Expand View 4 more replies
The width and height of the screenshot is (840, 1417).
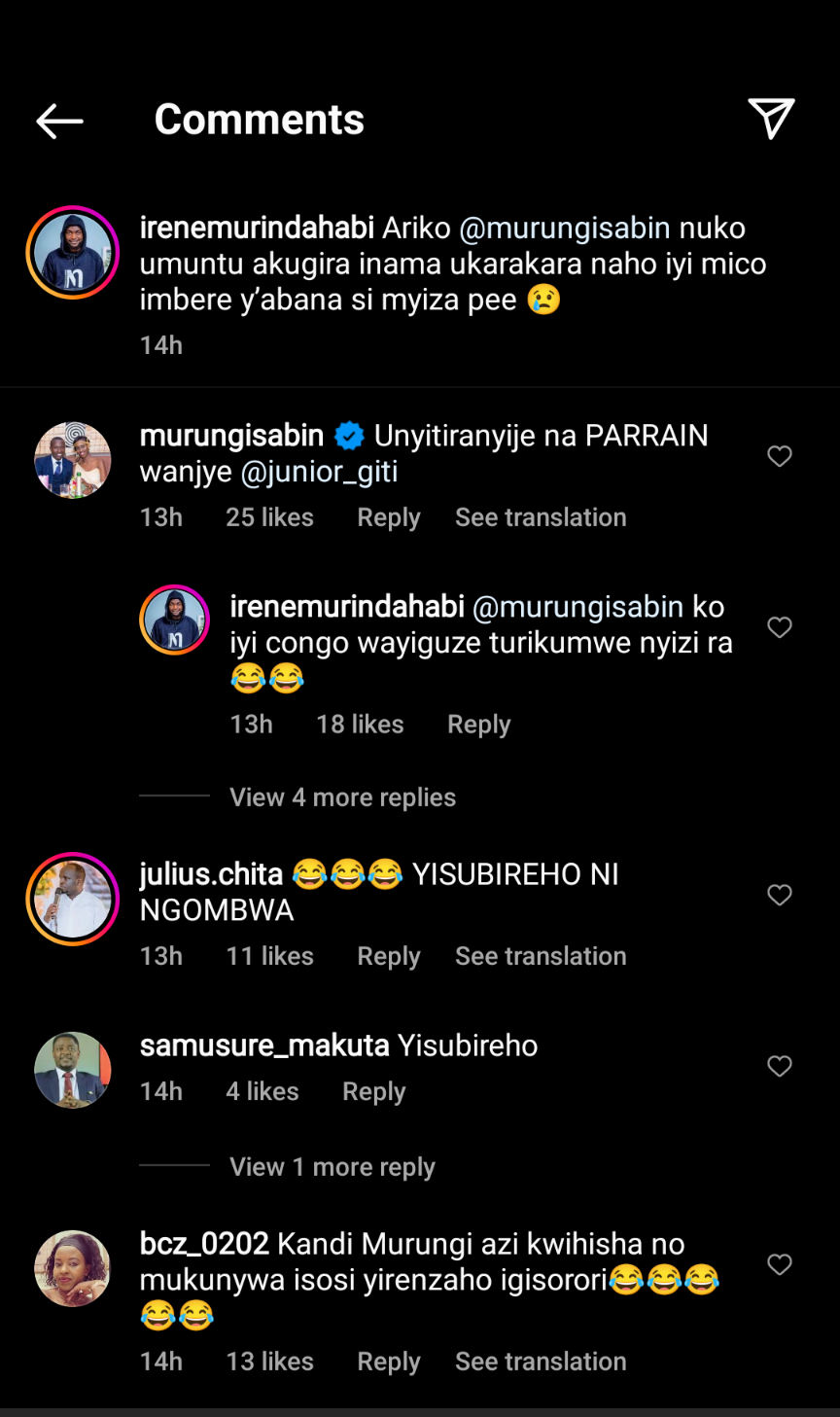[x=342, y=797]
